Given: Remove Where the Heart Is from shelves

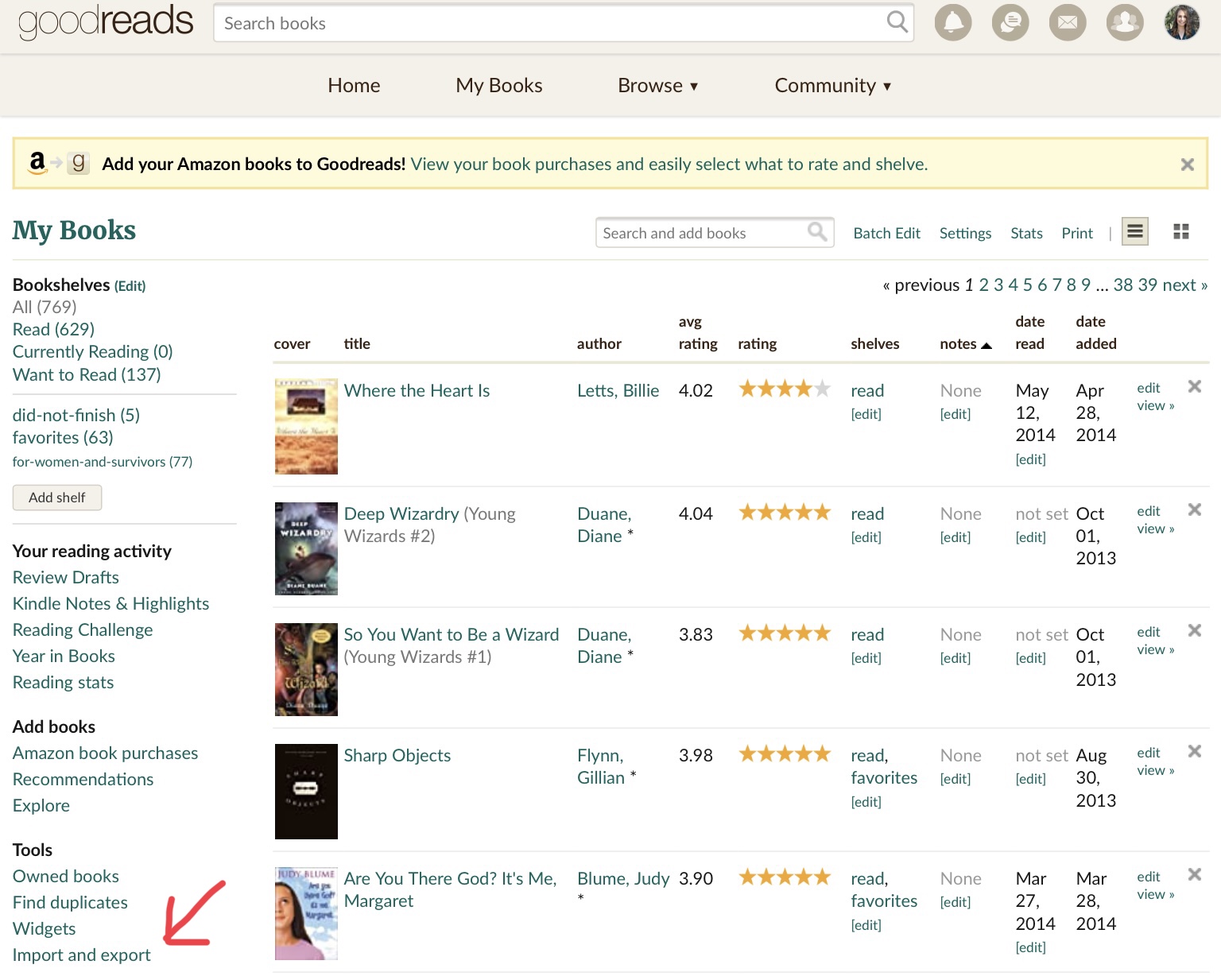Looking at the screenshot, I should 1194,386.
